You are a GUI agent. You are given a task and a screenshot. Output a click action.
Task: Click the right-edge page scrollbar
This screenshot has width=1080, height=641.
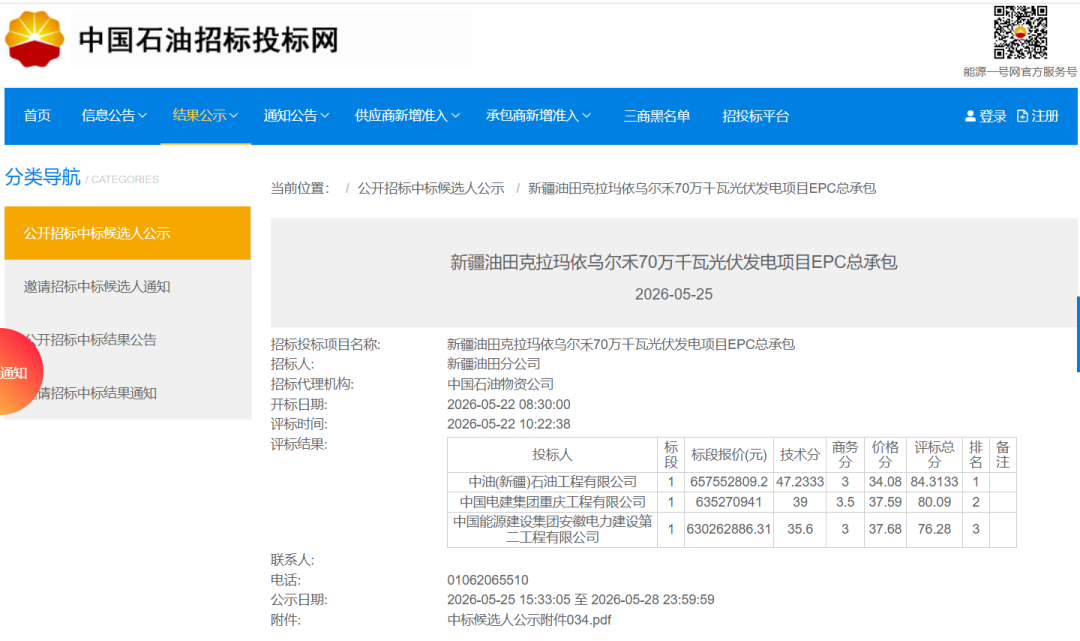(1078, 334)
